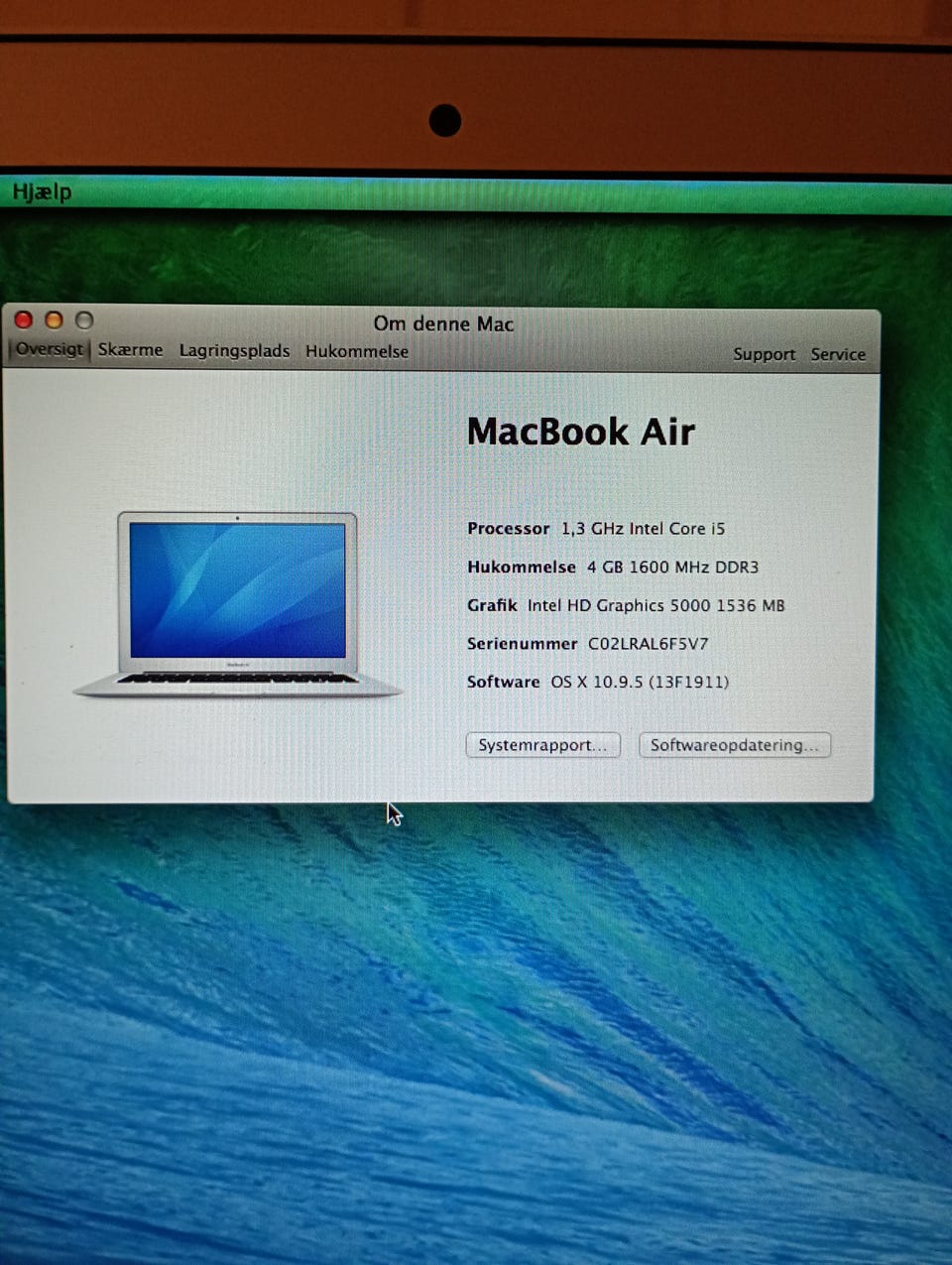Minimize window with yellow button

[54, 319]
